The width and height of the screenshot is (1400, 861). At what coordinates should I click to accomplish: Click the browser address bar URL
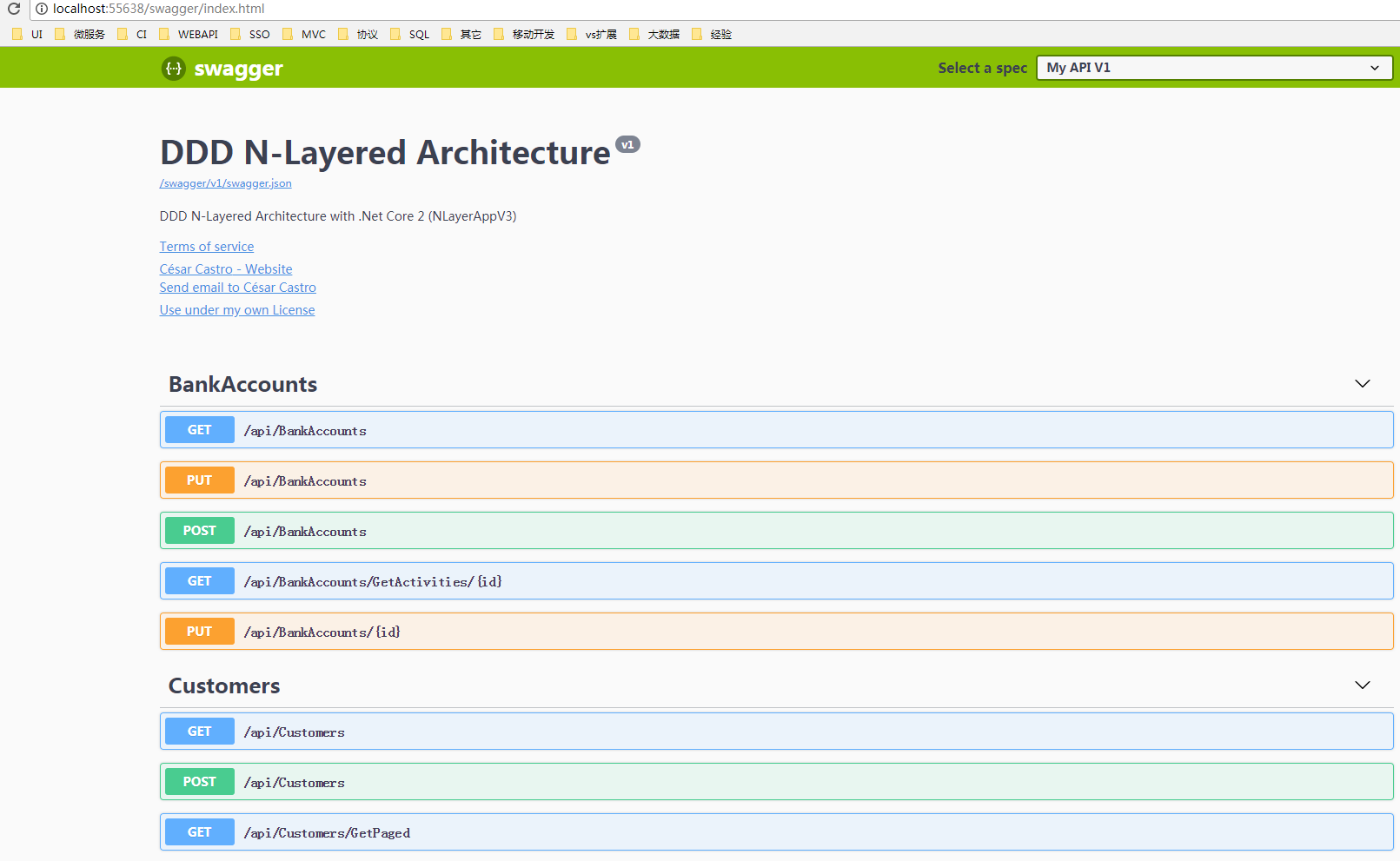click(x=159, y=9)
